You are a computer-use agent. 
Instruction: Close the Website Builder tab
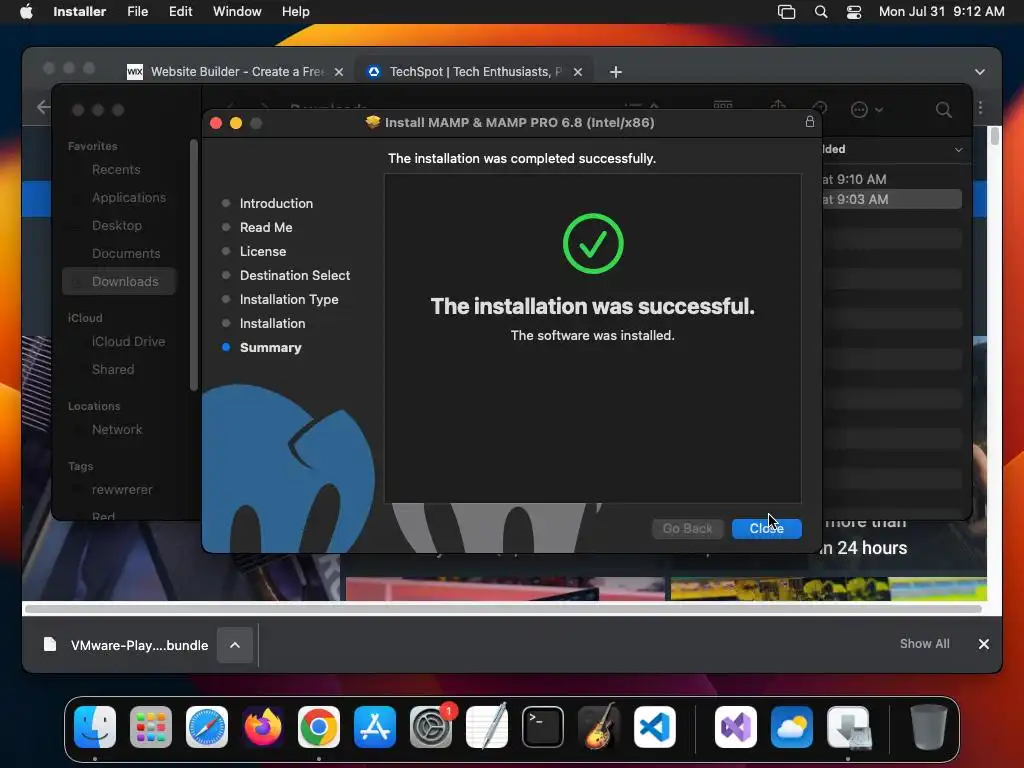[339, 72]
